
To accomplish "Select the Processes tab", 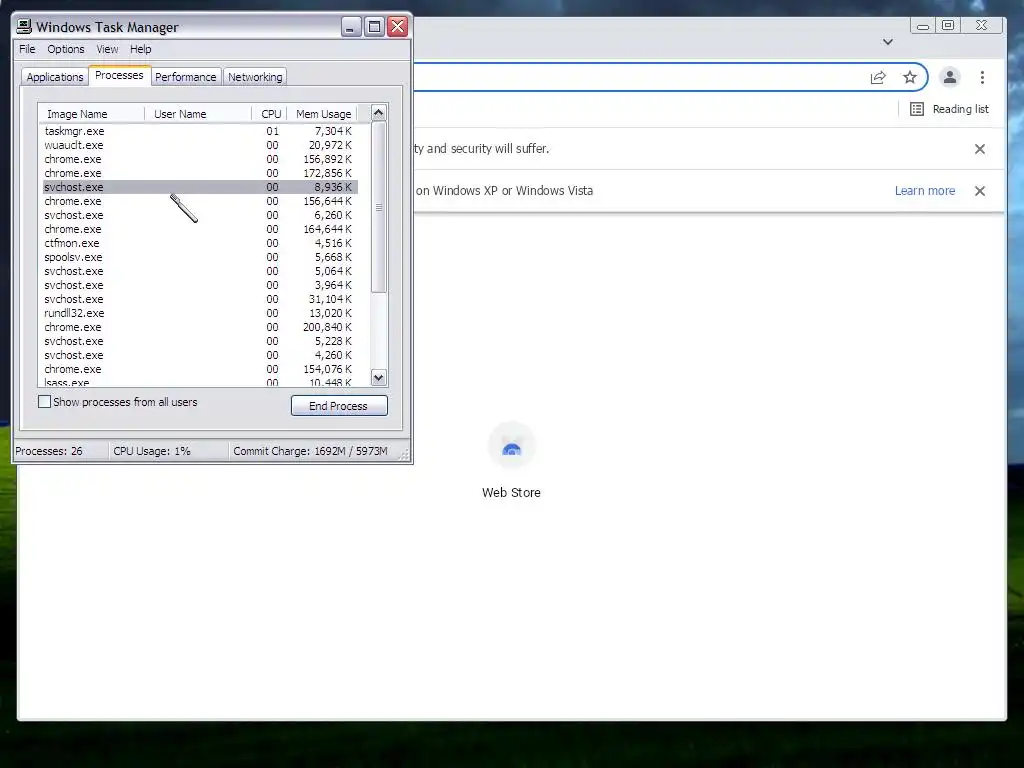I will pos(119,75).
